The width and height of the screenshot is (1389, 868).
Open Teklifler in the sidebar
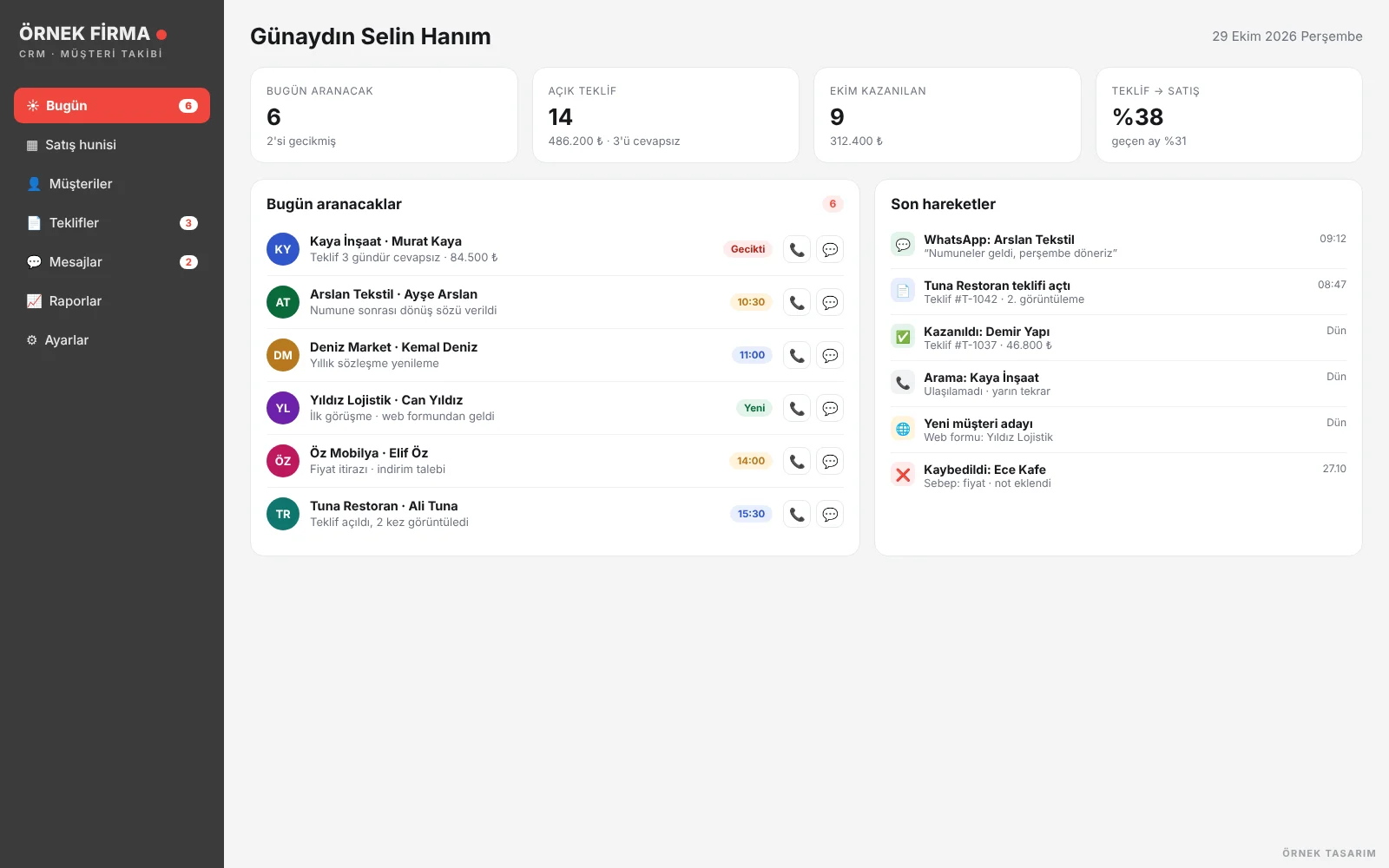click(112, 223)
